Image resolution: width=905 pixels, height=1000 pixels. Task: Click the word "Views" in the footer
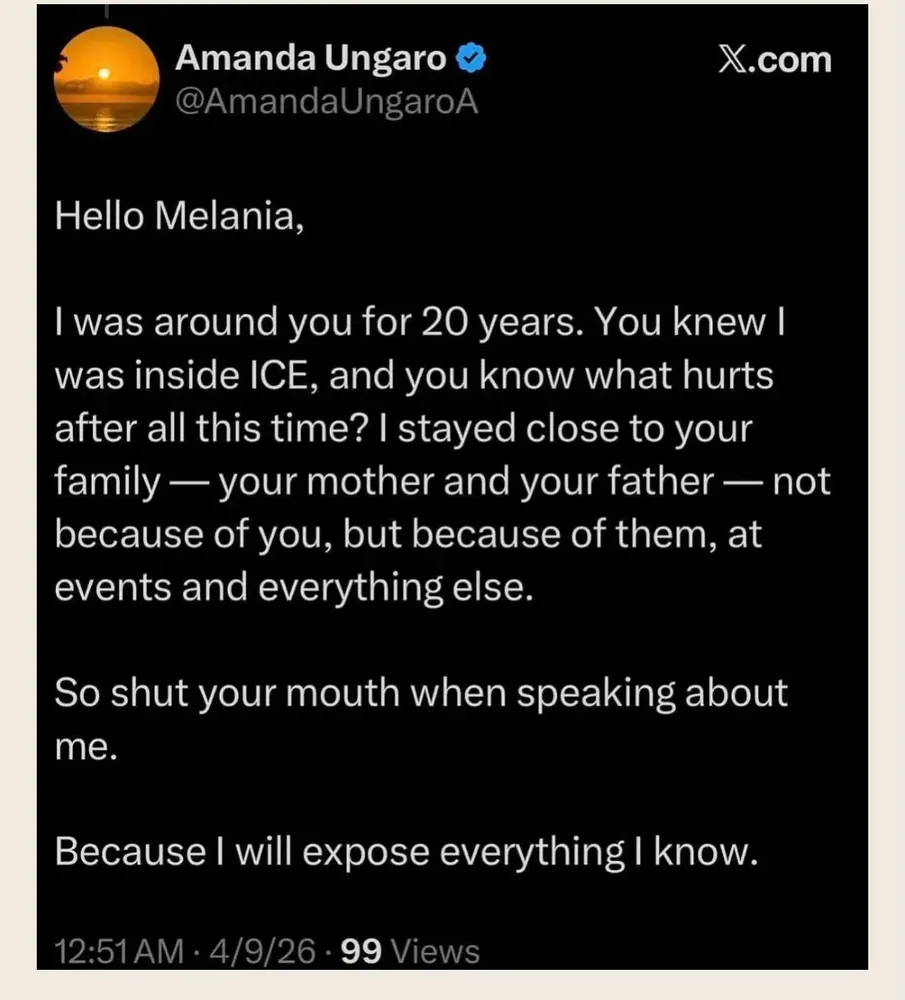[435, 951]
